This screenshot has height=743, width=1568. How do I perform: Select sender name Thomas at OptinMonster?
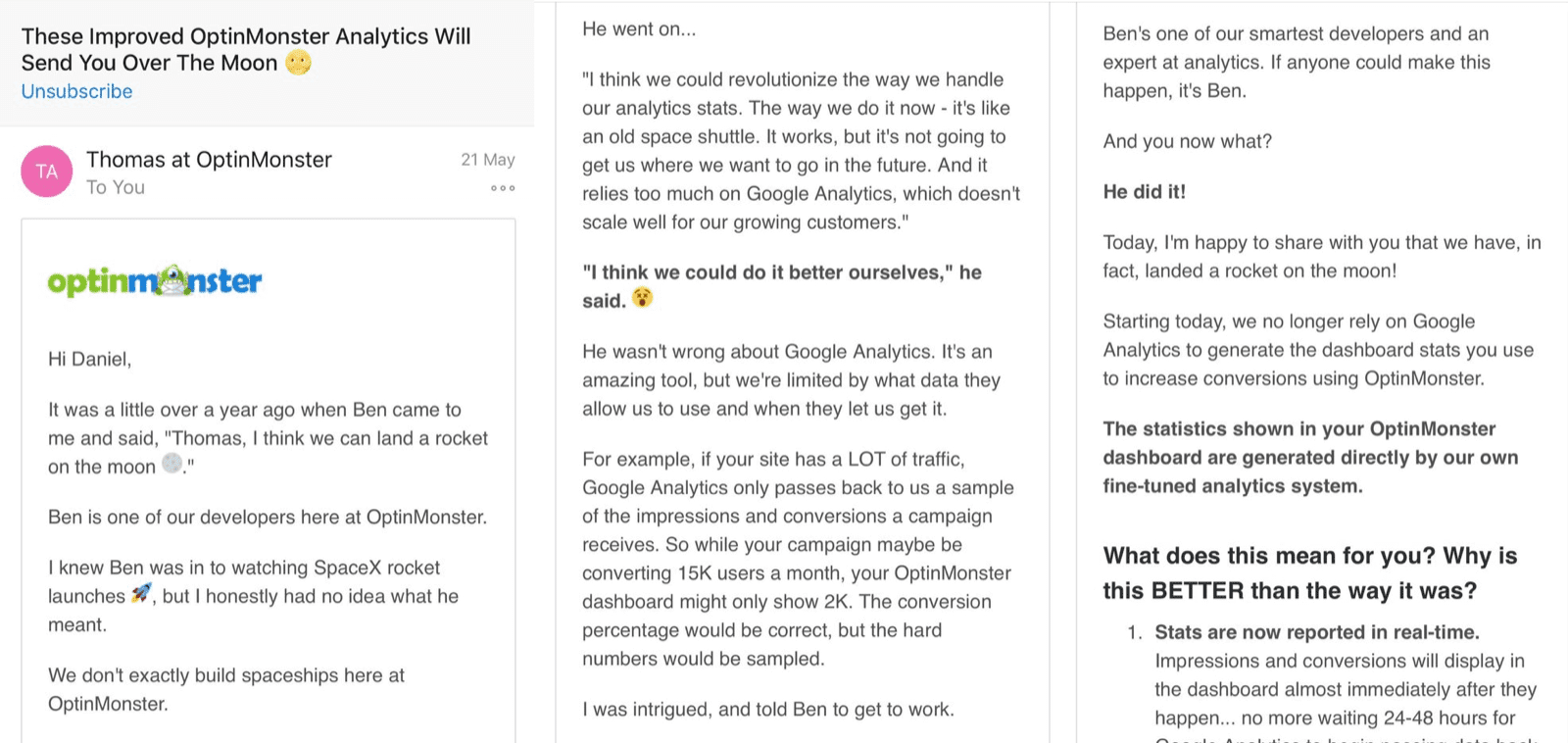pos(209,160)
